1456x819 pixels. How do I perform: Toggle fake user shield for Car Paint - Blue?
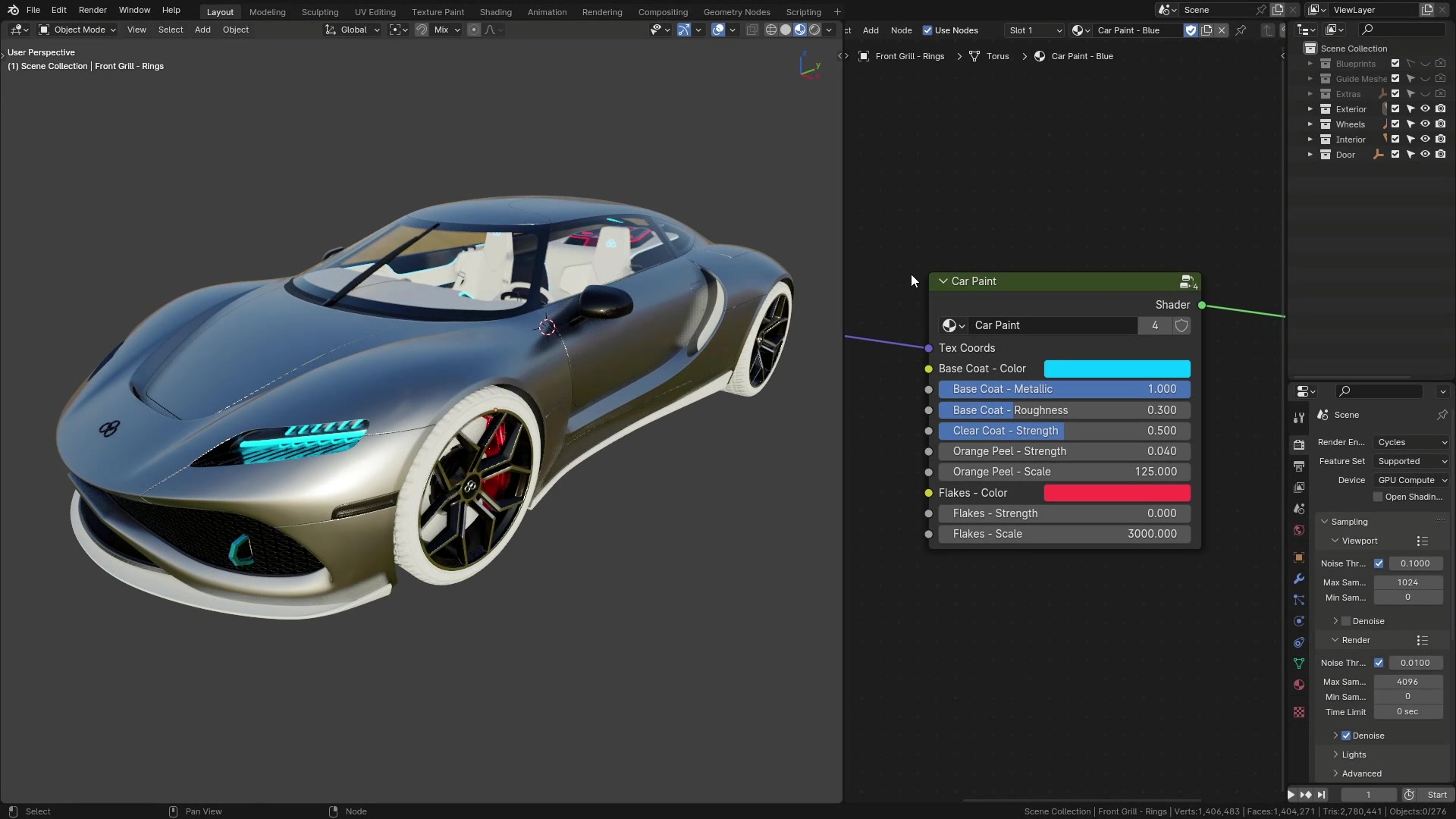point(1191,30)
